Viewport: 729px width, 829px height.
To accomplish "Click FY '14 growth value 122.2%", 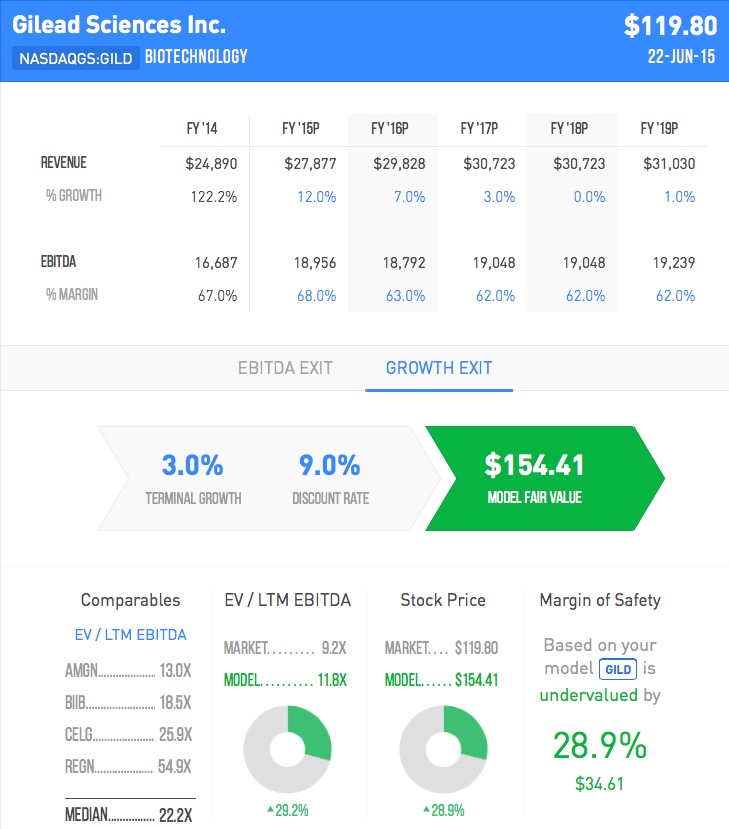I will point(214,197).
